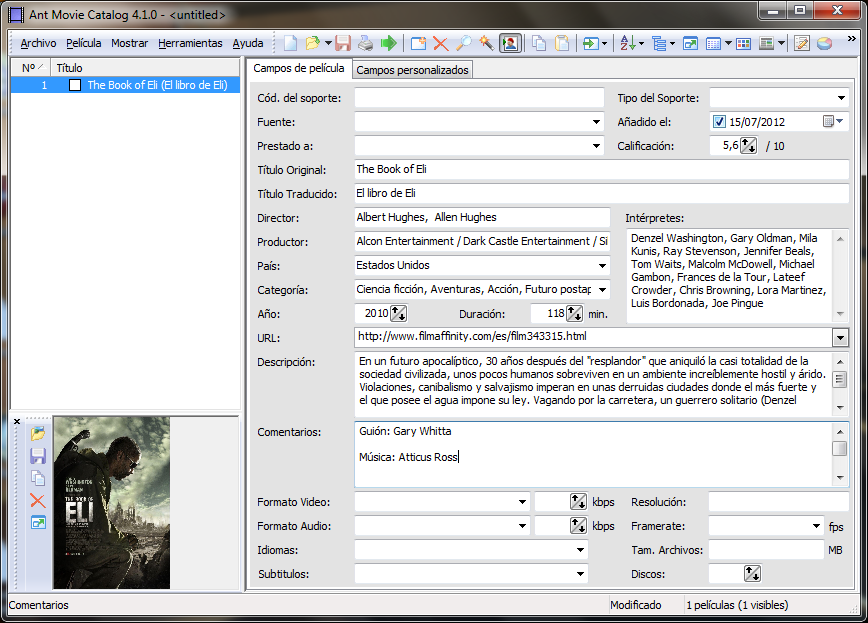Tick the checkbox beside The Book of Eli

(75, 85)
